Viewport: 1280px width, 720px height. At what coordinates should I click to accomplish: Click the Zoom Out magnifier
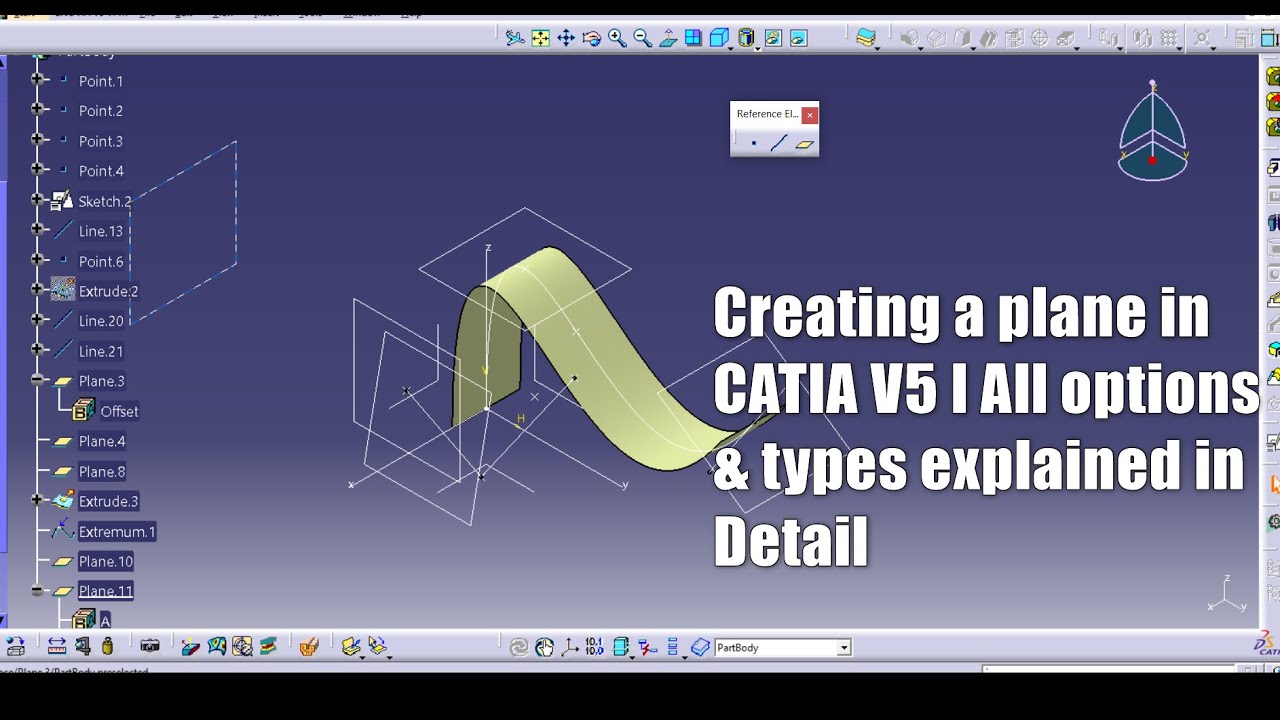pyautogui.click(x=642, y=38)
